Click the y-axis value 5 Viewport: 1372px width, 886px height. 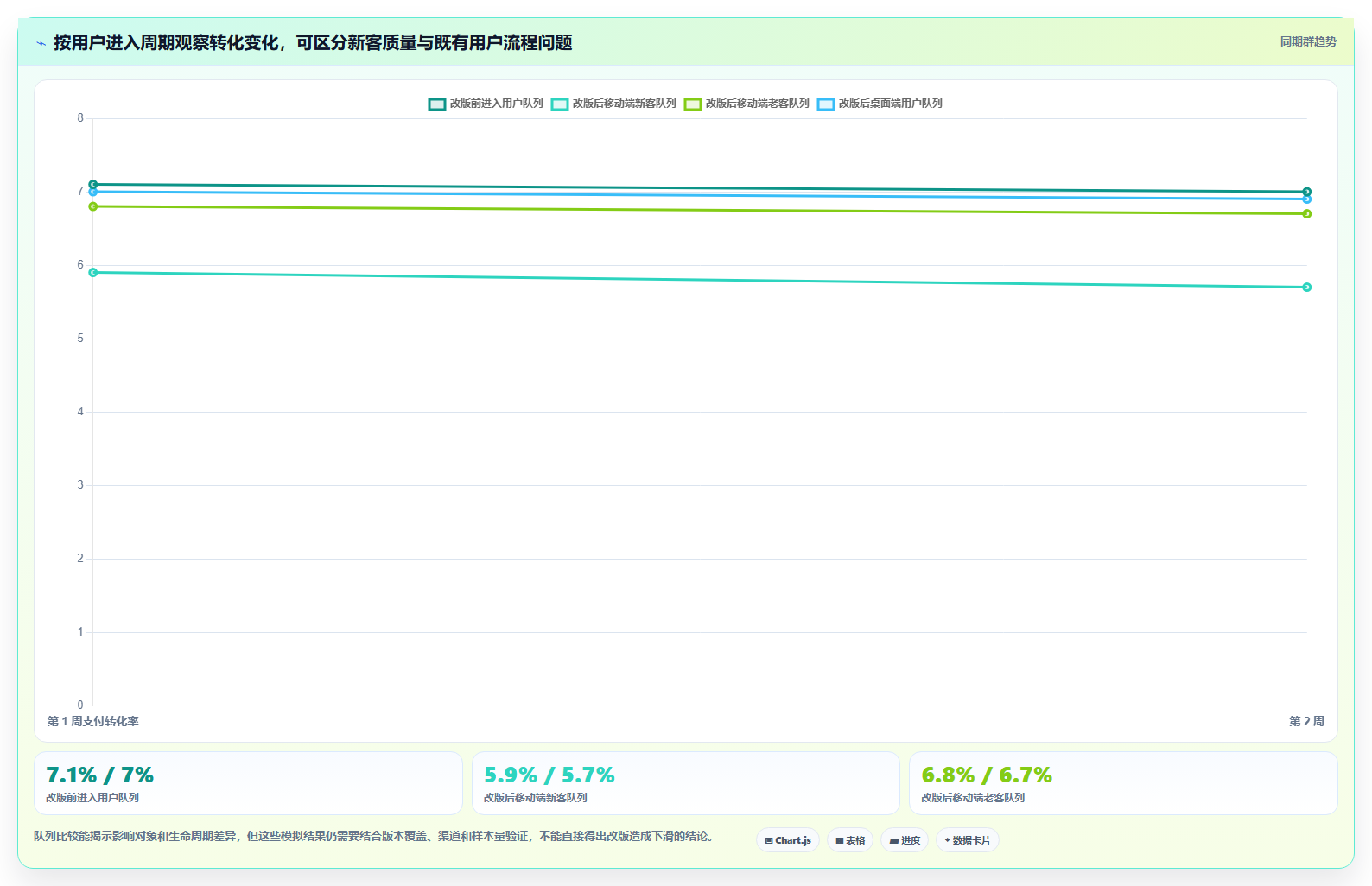point(80,339)
